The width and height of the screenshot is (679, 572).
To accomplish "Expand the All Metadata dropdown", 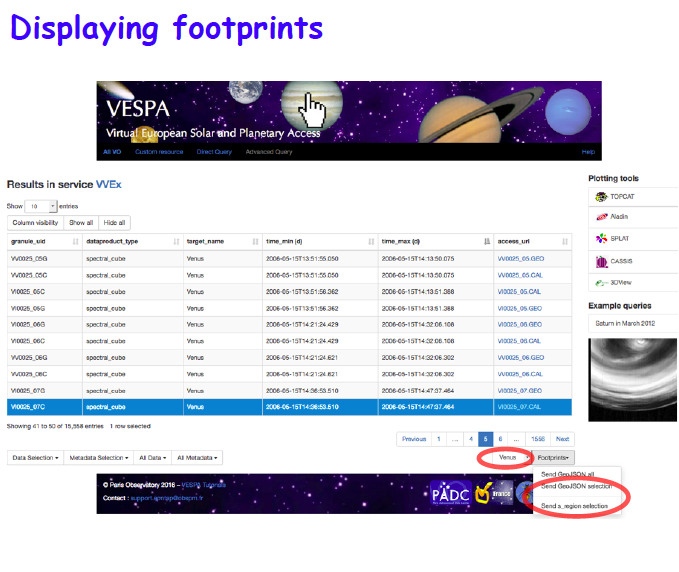I will click(x=197, y=458).
